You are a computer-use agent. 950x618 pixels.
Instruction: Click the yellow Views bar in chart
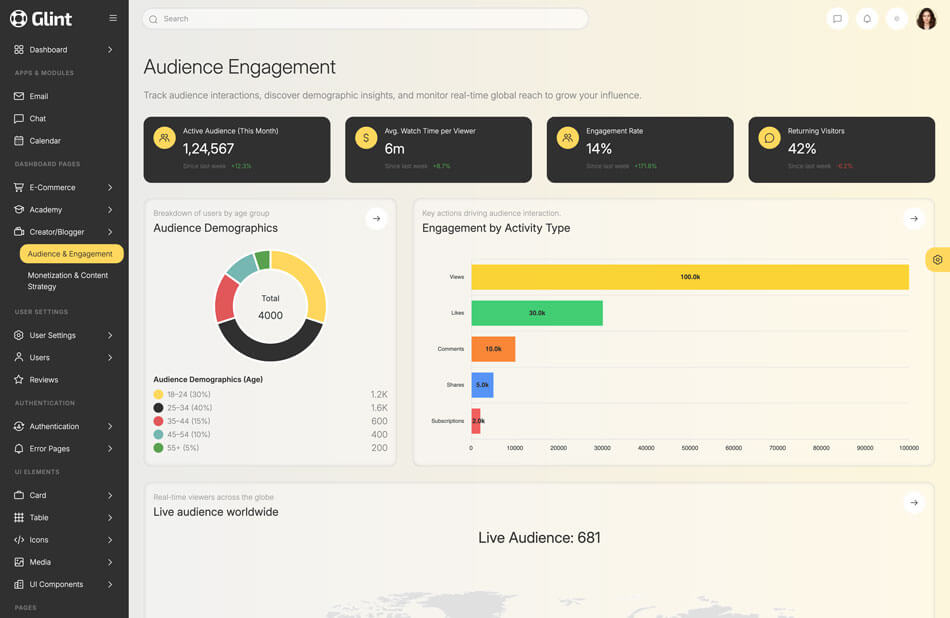(689, 277)
